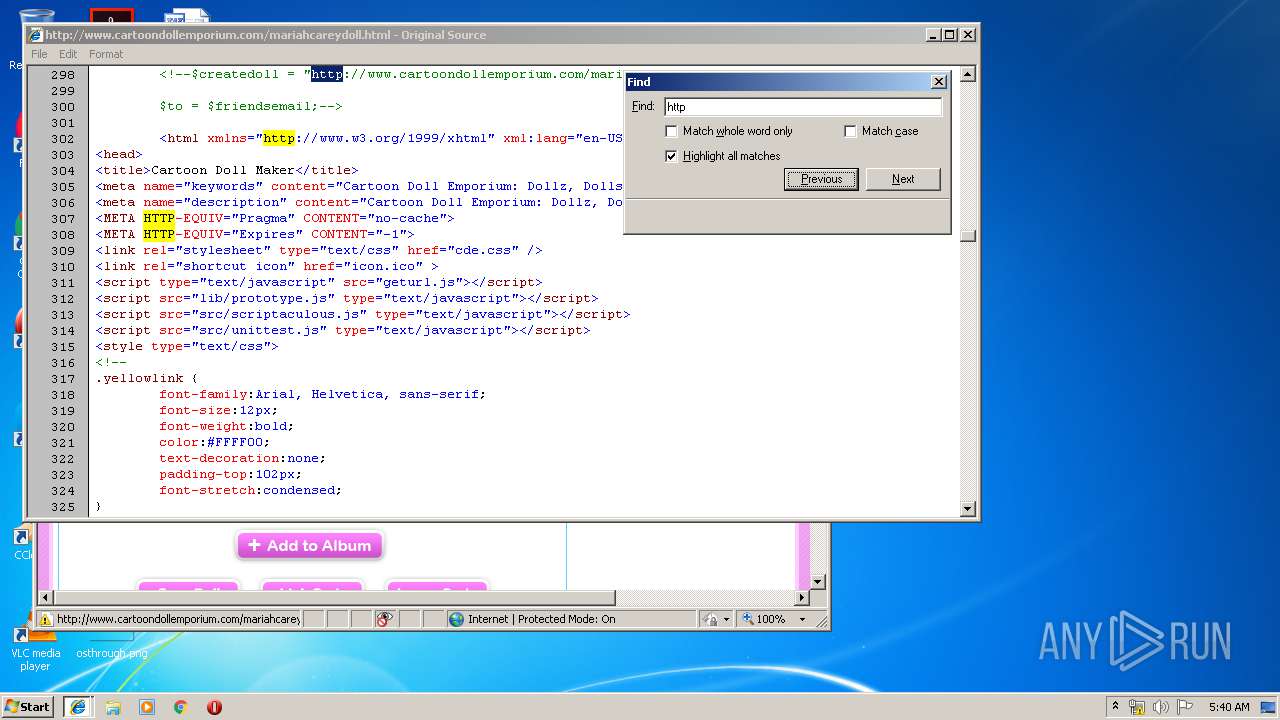
Task: Click browser page vertical scroll down arrow
Action: point(817,581)
